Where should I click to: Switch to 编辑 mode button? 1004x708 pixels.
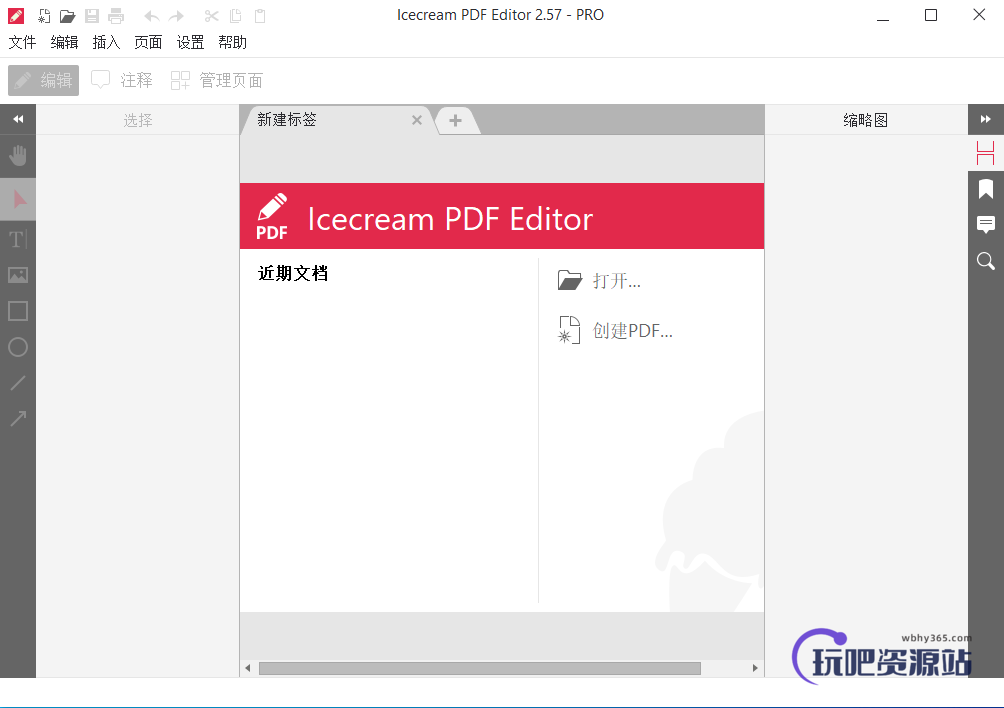[44, 80]
